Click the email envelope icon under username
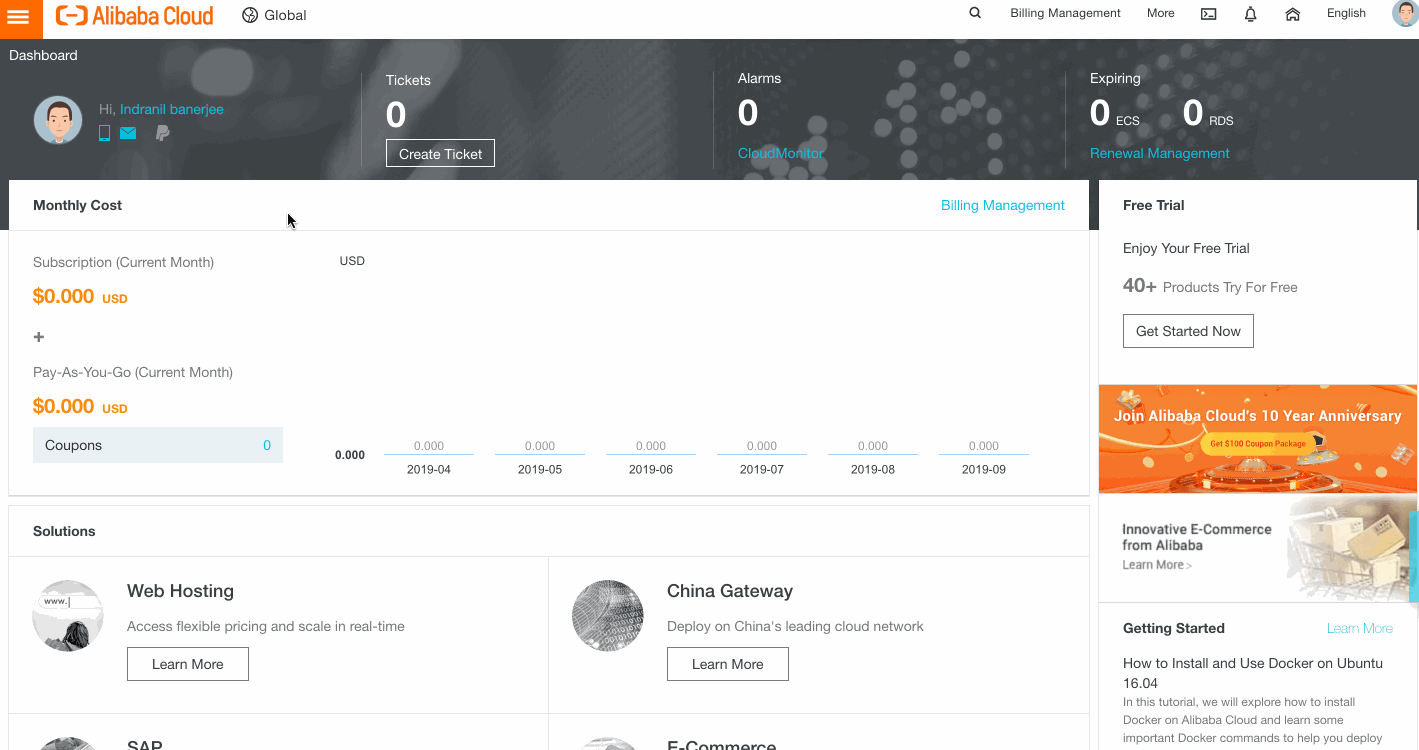Image resolution: width=1419 pixels, height=750 pixels. [128, 133]
